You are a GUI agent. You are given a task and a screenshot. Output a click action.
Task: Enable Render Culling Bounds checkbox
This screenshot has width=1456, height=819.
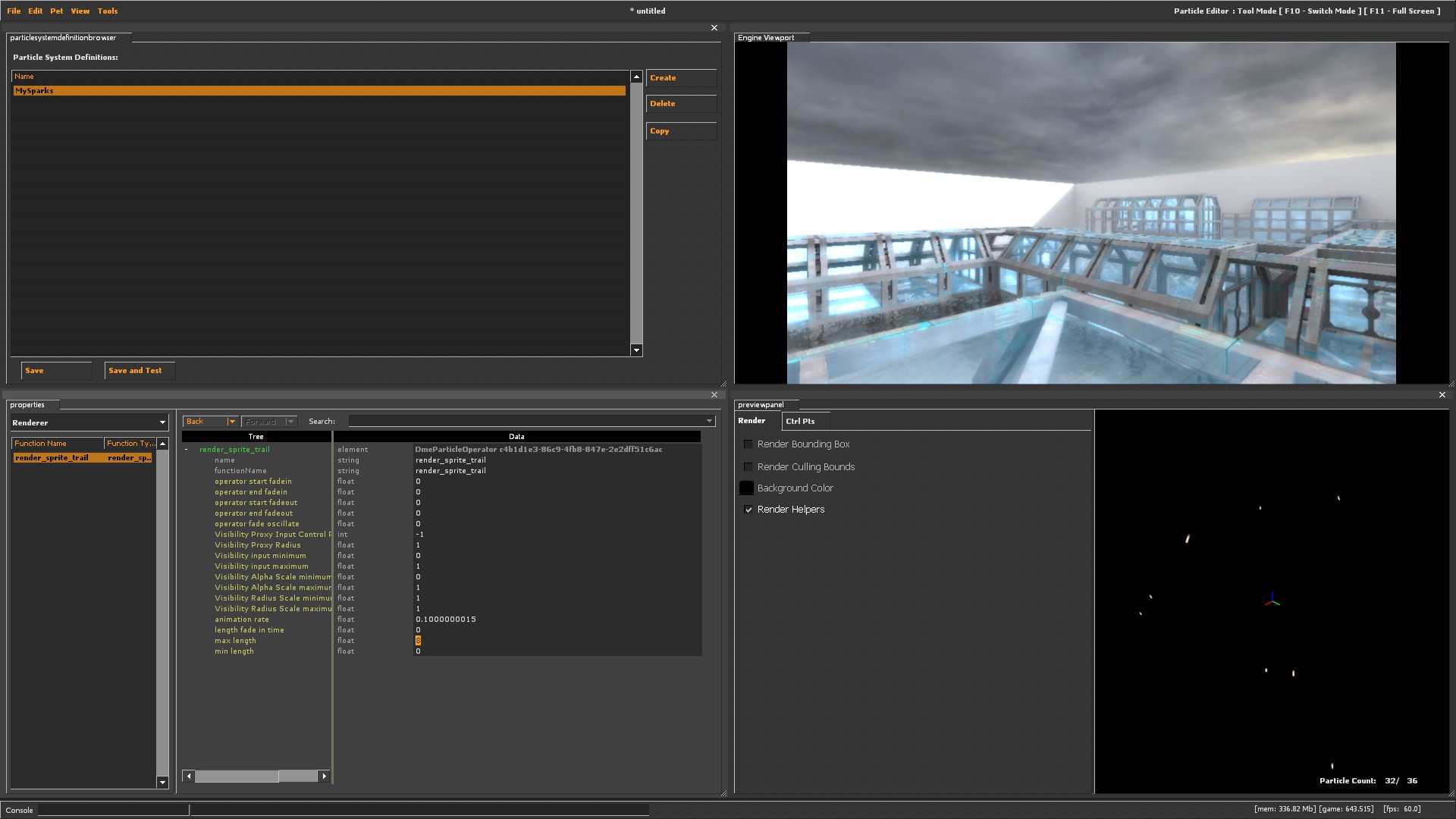tap(748, 467)
